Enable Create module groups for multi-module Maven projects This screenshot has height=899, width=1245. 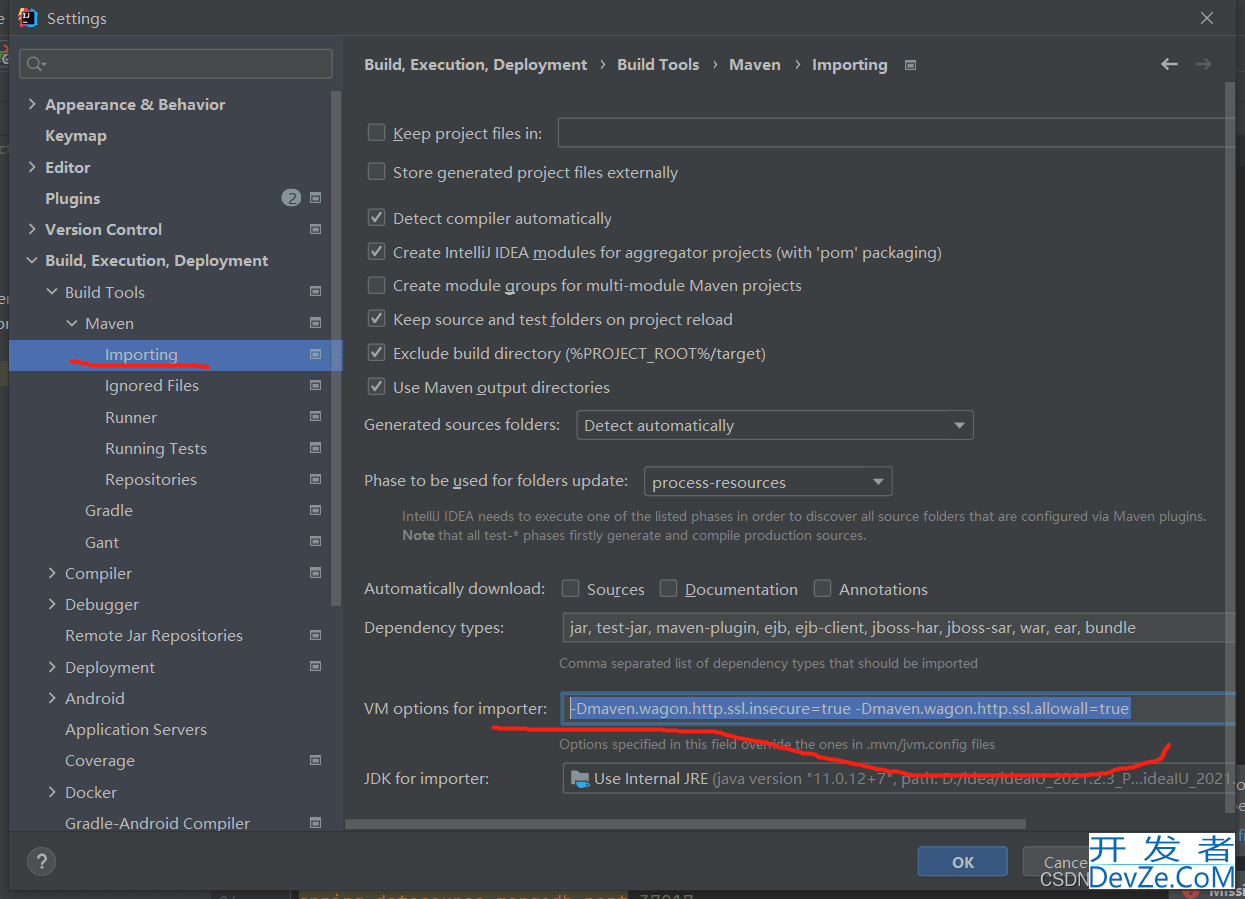click(x=376, y=285)
